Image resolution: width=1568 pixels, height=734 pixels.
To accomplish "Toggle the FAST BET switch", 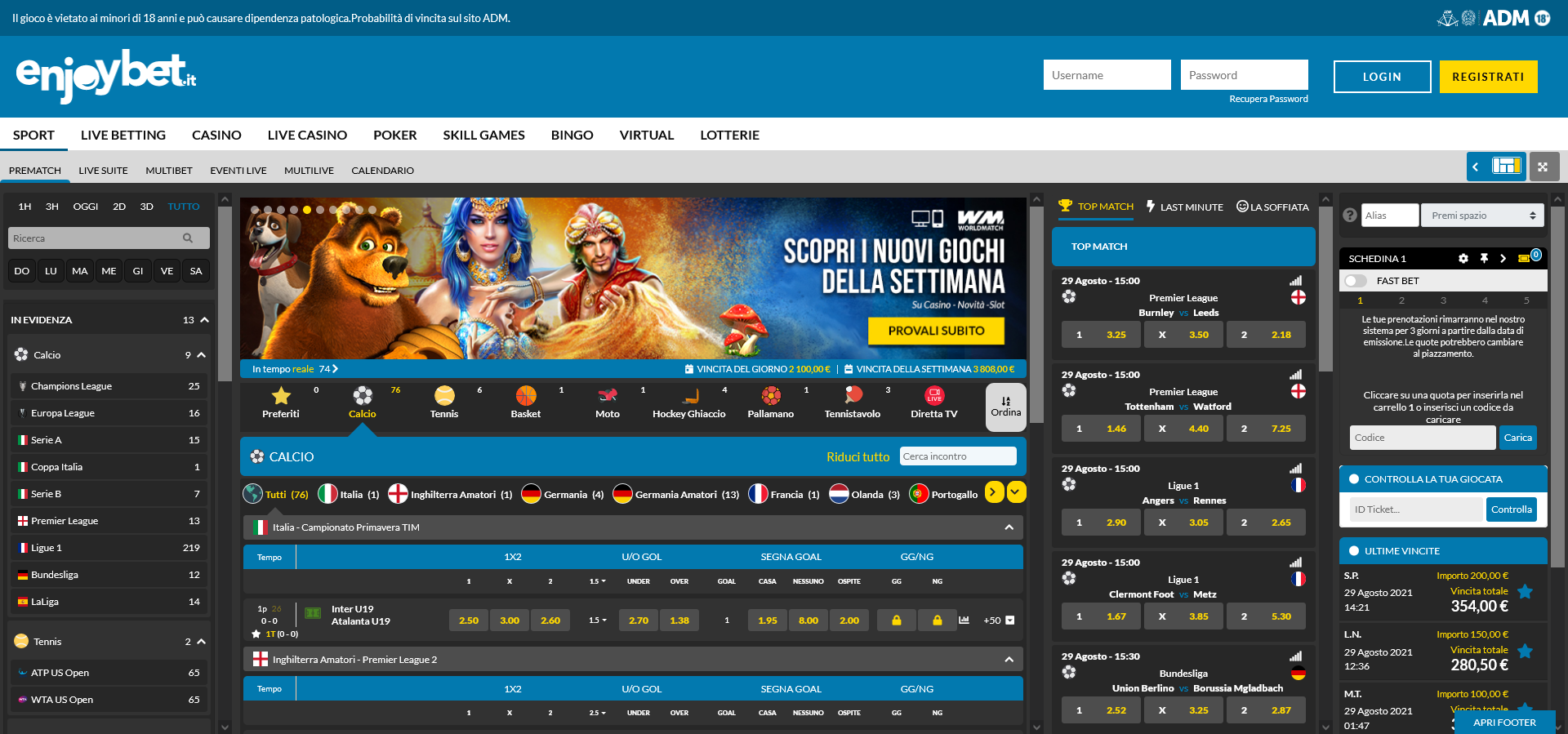I will coord(1356,281).
